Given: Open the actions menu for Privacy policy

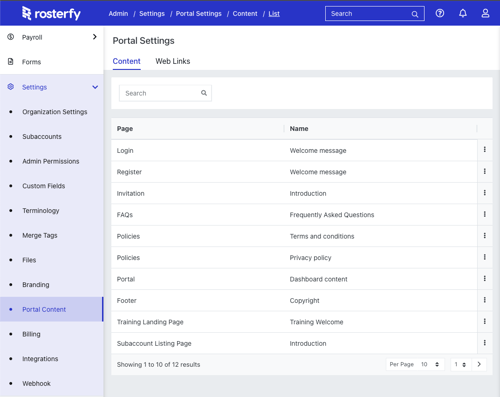Looking at the screenshot, I should [485, 257].
